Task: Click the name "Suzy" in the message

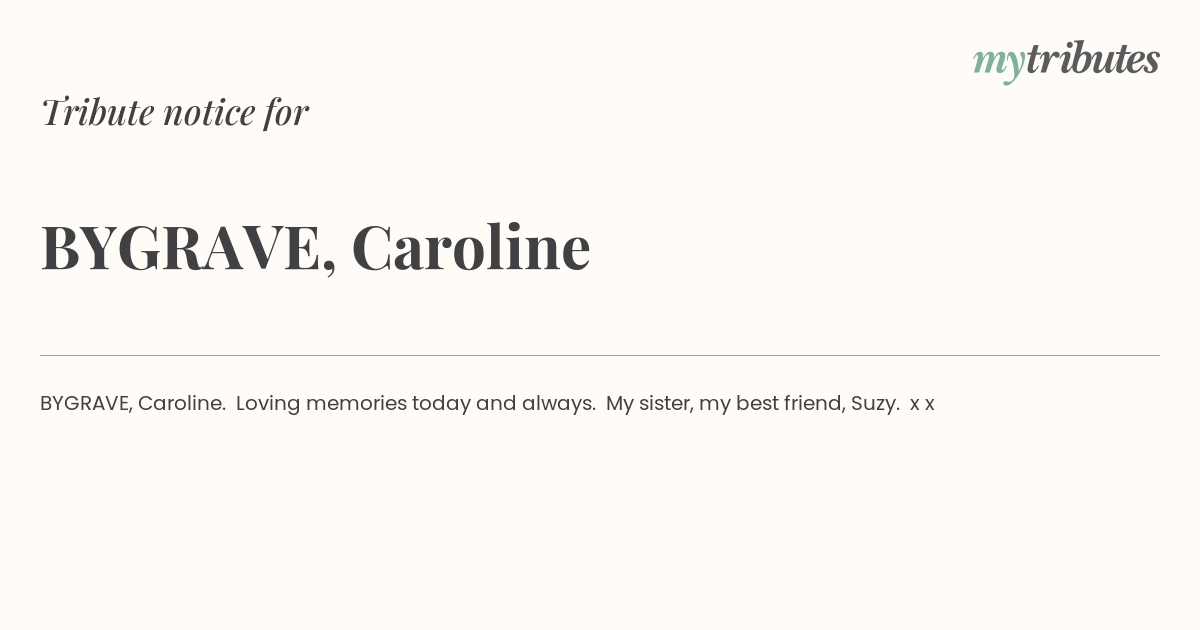Action: 874,404
